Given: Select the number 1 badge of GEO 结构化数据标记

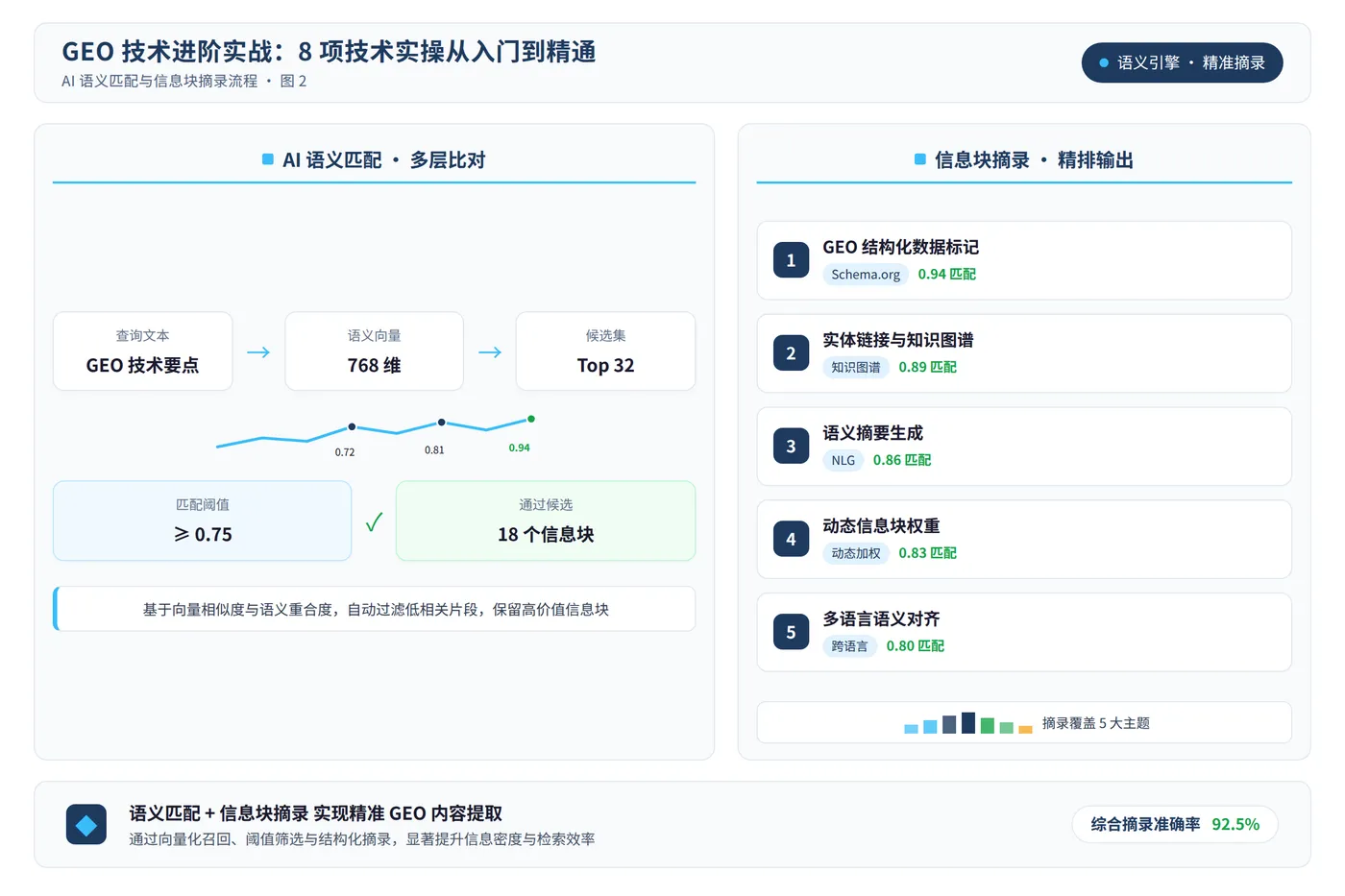Looking at the screenshot, I should [791, 260].
